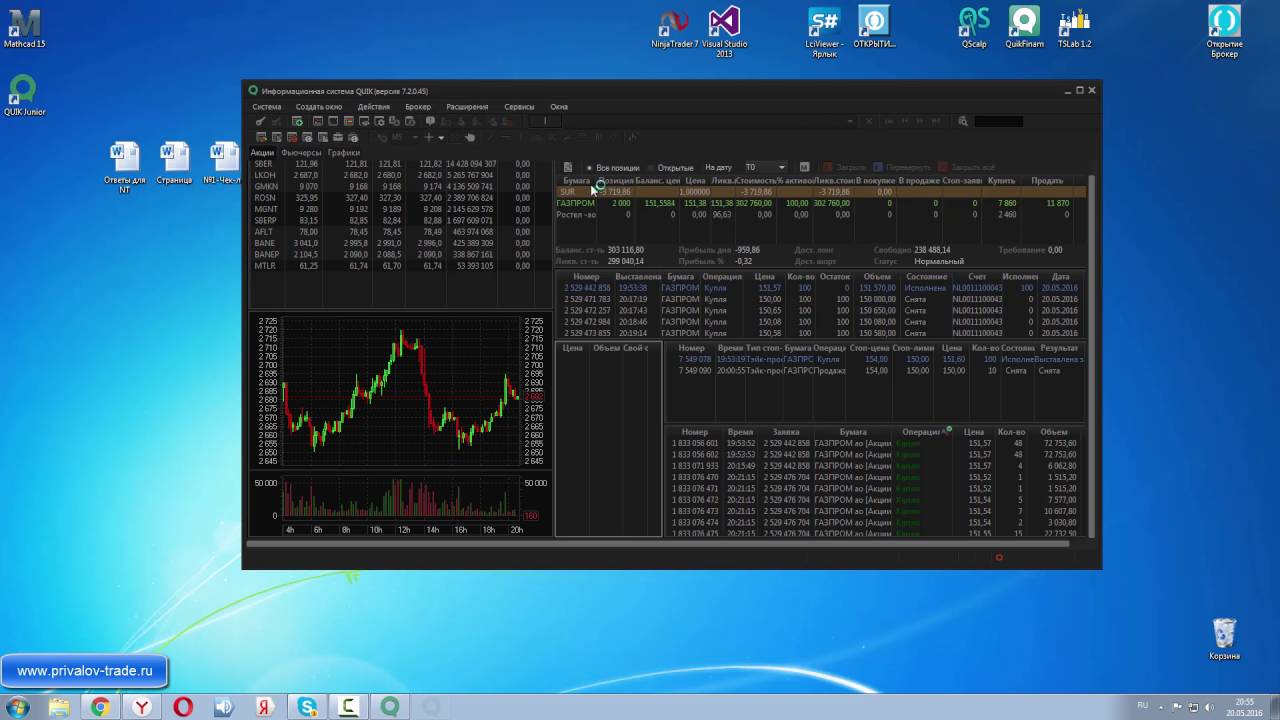Image resolution: width=1280 pixels, height=720 pixels.
Task: Open QUIK Junior desktop shortcut
Action: click(x=24, y=96)
